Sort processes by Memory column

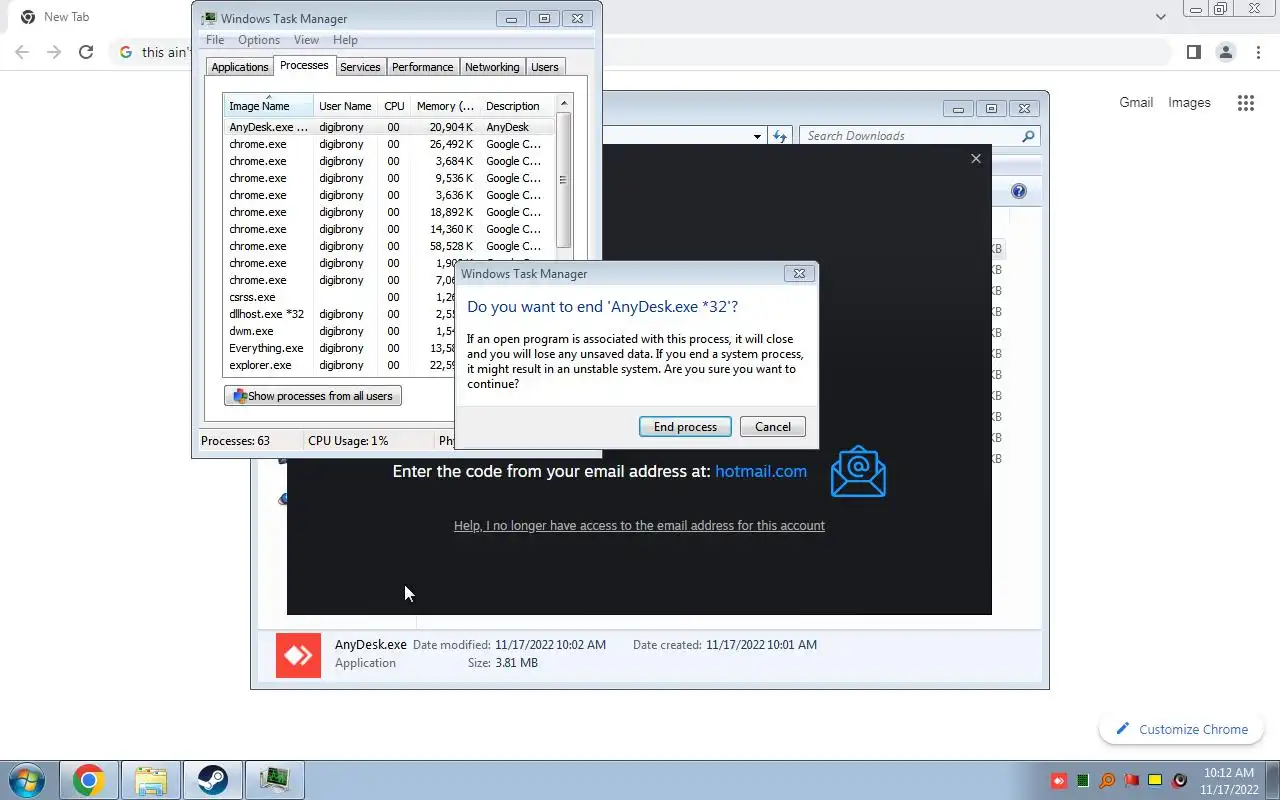click(445, 105)
